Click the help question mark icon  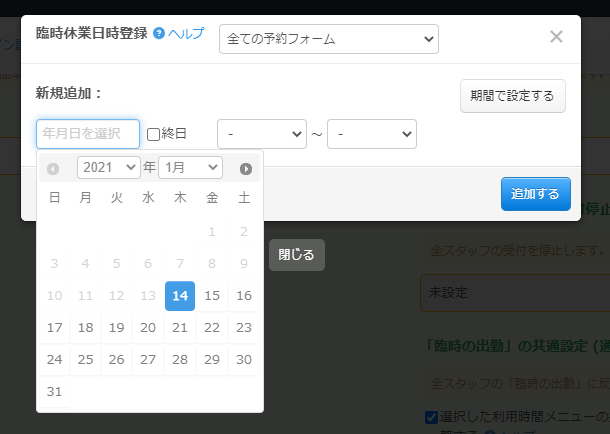[x=159, y=34]
